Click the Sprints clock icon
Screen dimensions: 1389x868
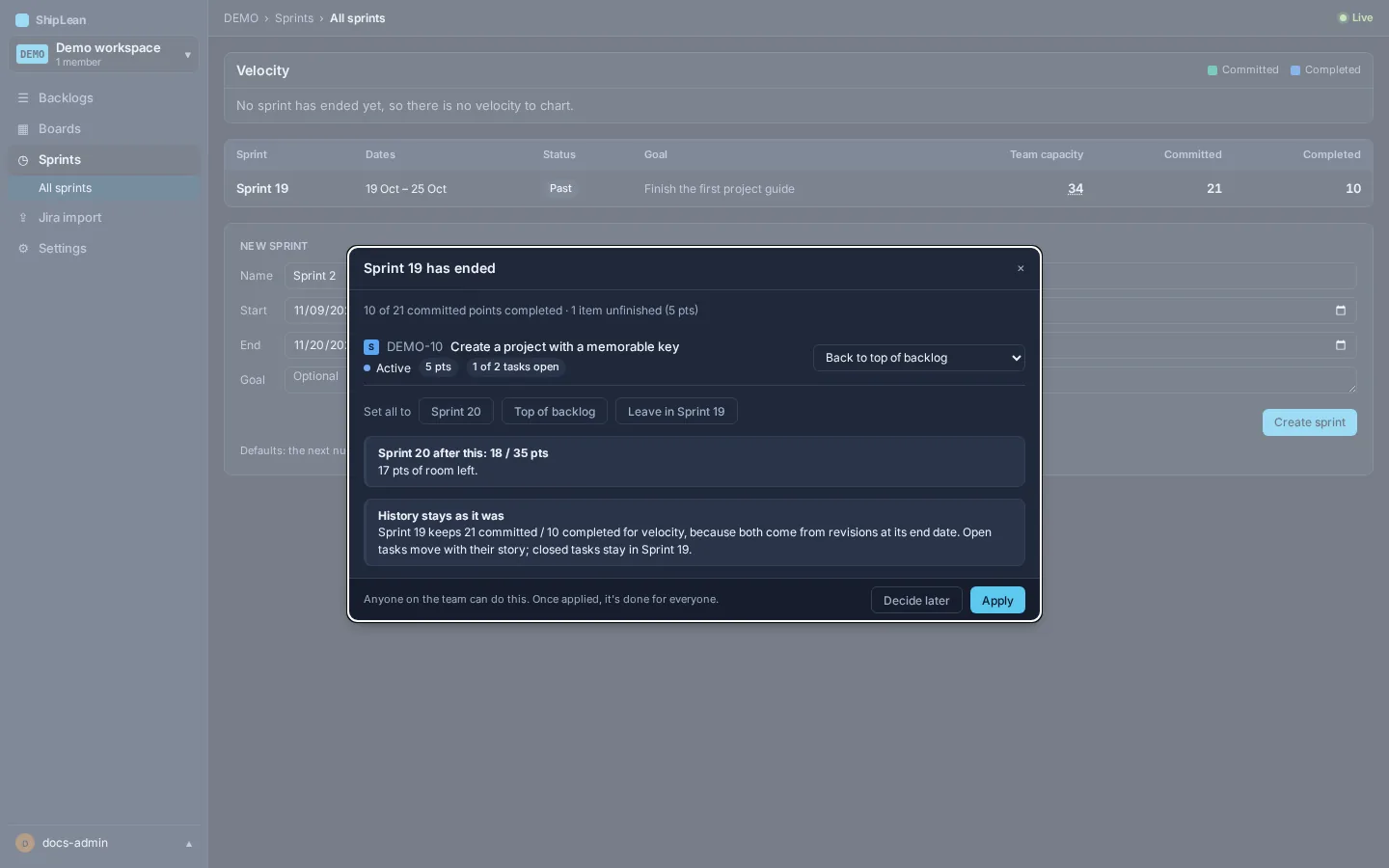(23, 160)
